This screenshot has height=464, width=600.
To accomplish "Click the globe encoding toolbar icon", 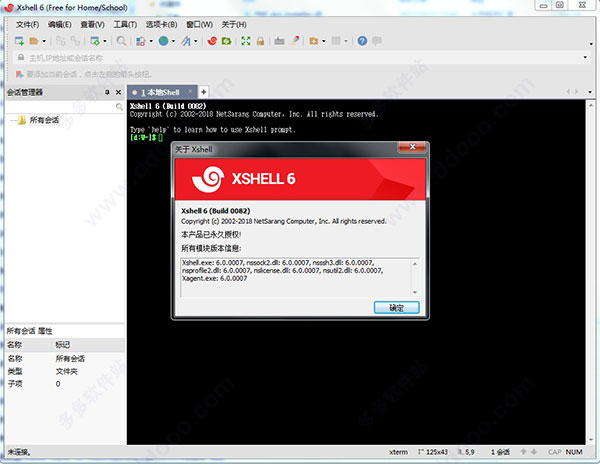I will 163,41.
